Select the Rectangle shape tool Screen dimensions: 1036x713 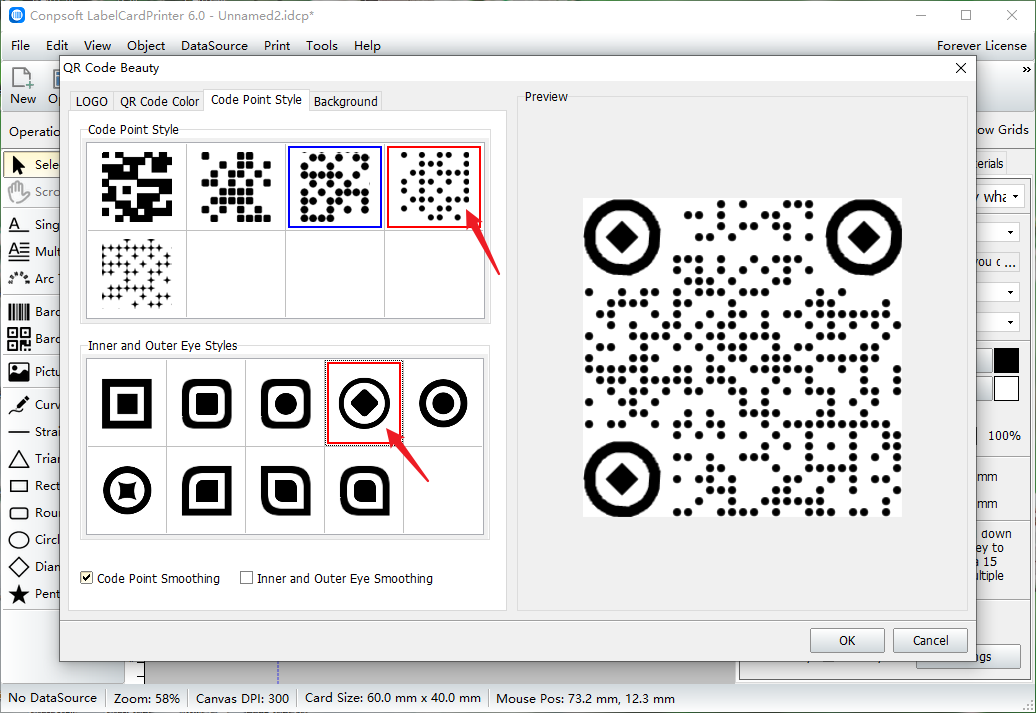tap(31, 486)
